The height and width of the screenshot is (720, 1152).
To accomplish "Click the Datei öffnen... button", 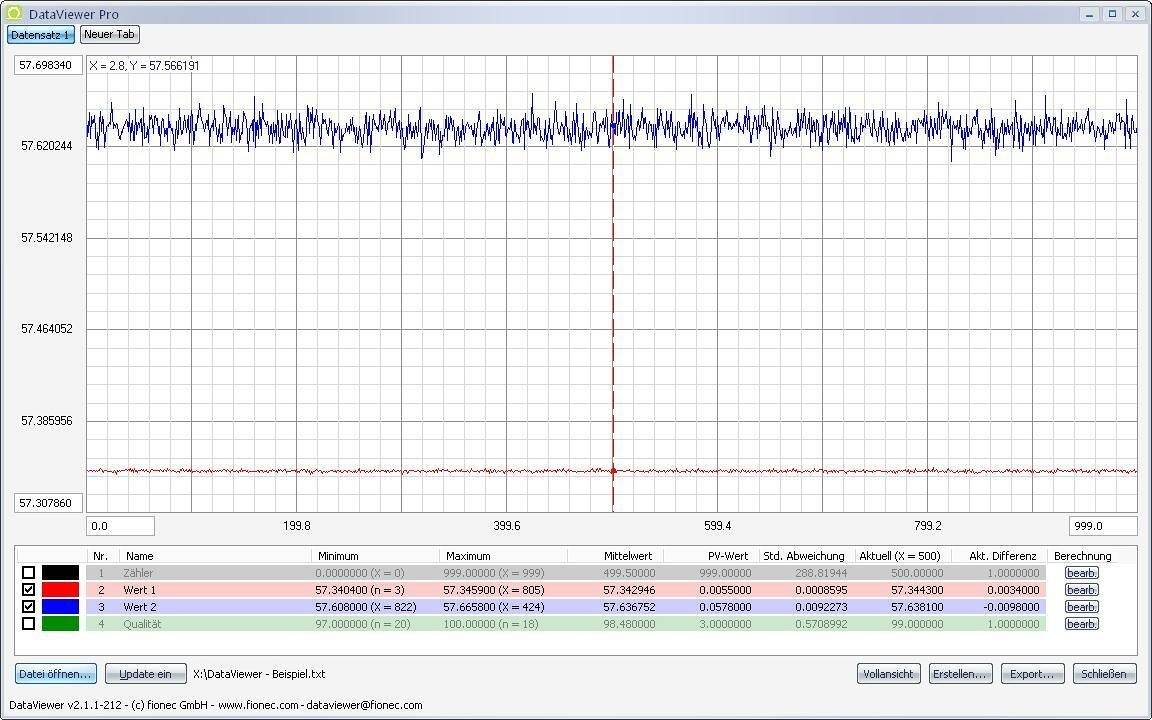I will click(x=56, y=674).
